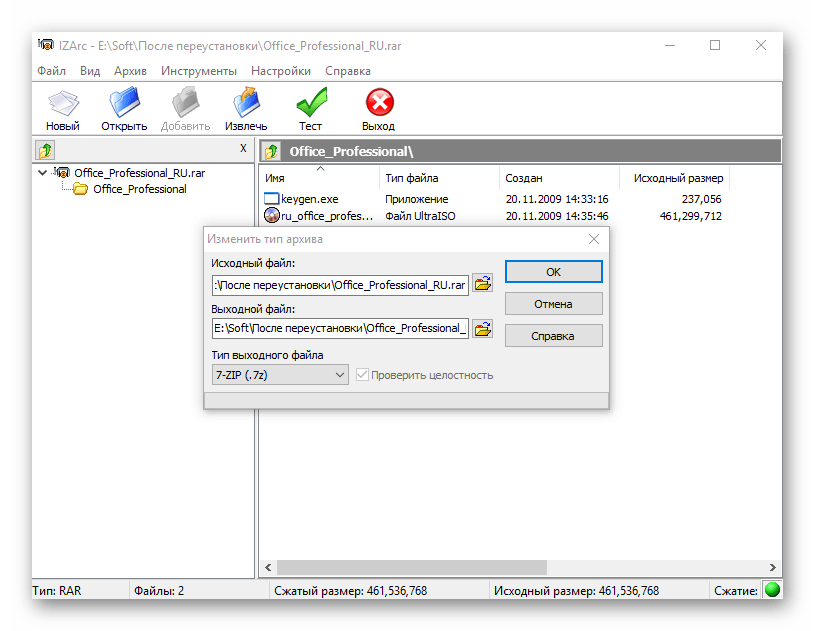815x631 pixels.
Task: Close the tree pane with X
Action: click(x=243, y=148)
